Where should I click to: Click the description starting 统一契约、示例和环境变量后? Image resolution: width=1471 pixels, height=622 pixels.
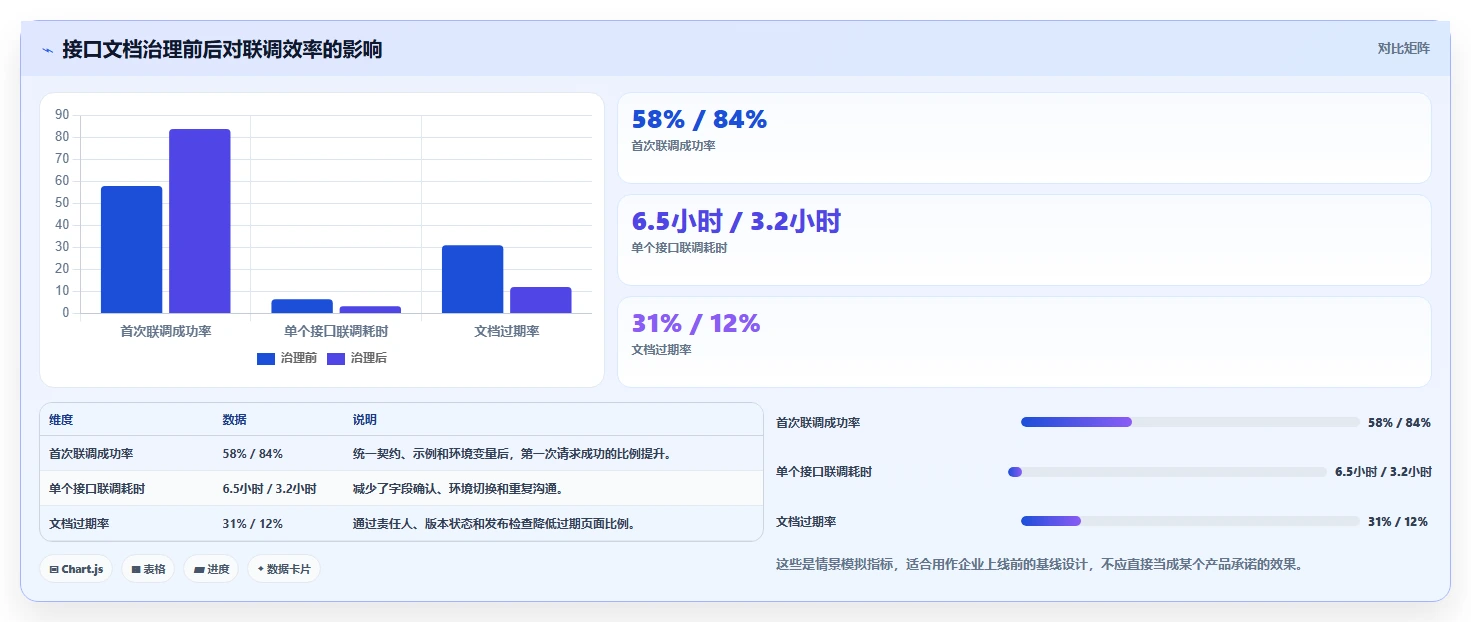[x=514, y=454]
